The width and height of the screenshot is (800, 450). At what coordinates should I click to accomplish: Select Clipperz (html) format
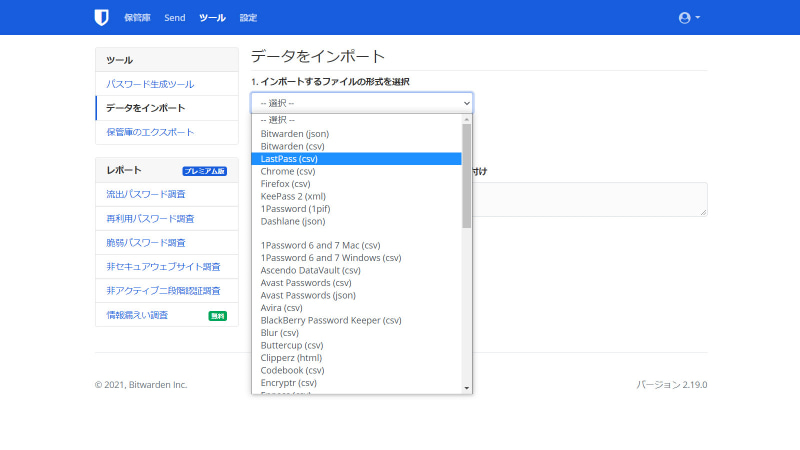point(356,358)
